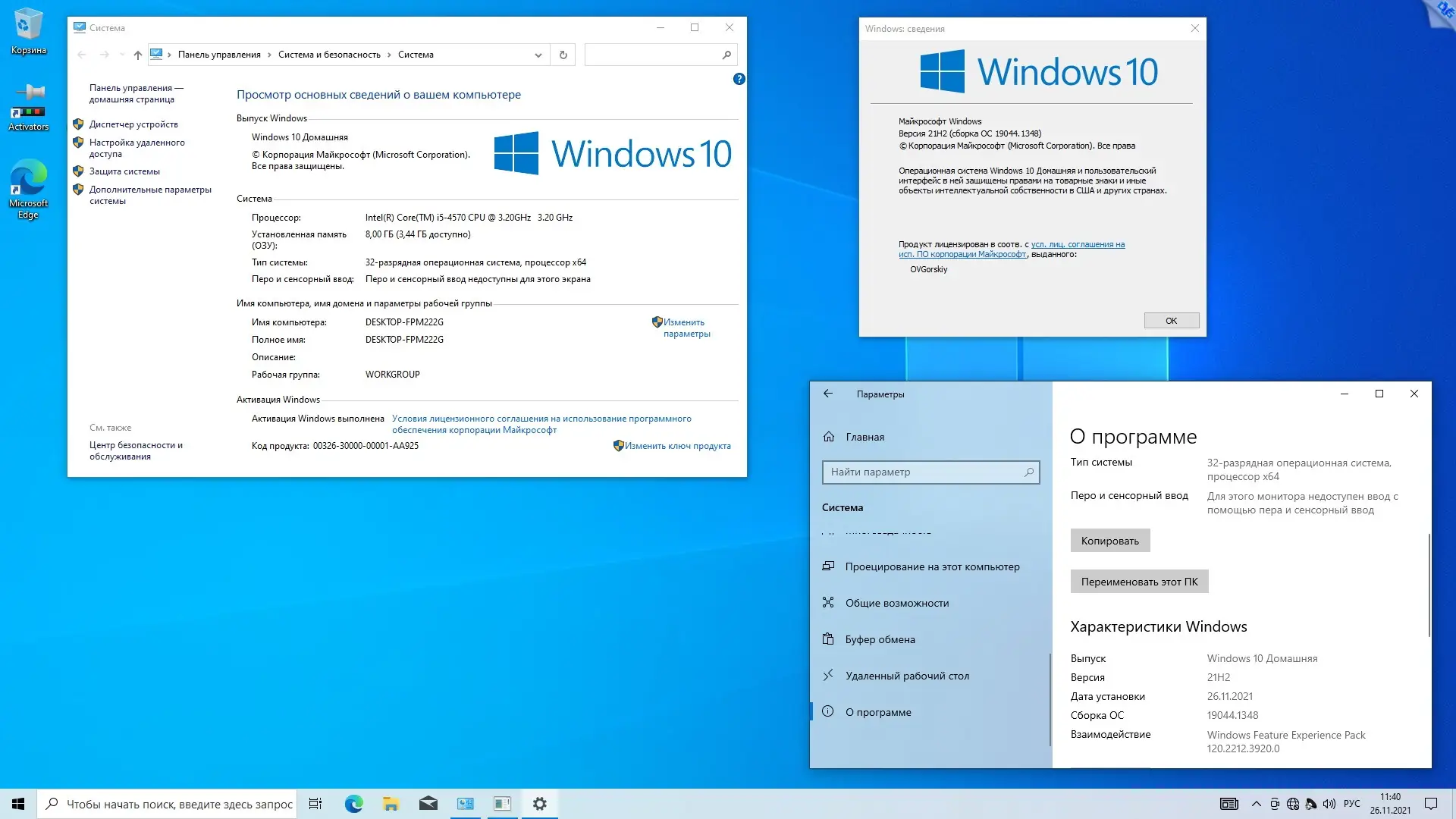This screenshot has width=1456, height=819.
Task: Open Буфер обмена settings section
Action: [880, 639]
